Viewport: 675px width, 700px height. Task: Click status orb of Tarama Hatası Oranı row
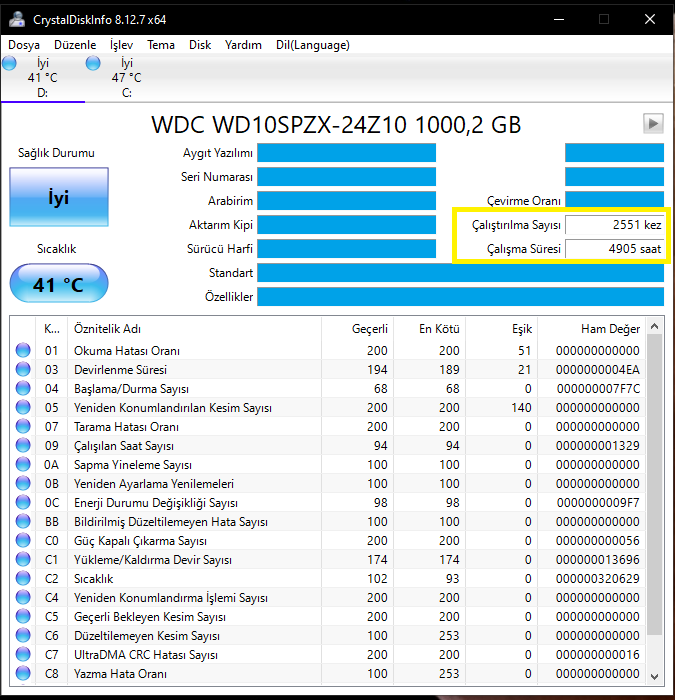pos(23,426)
